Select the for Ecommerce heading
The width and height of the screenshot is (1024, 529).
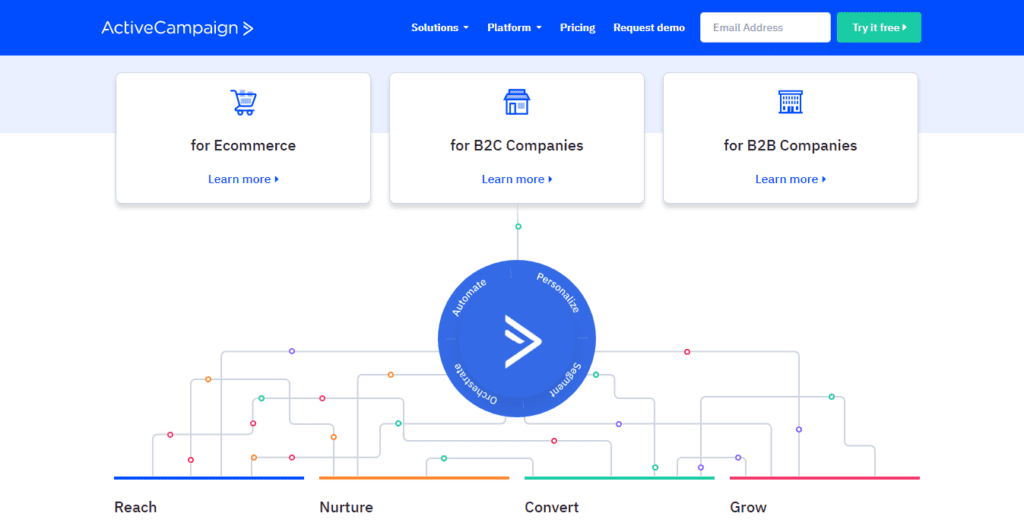243,145
